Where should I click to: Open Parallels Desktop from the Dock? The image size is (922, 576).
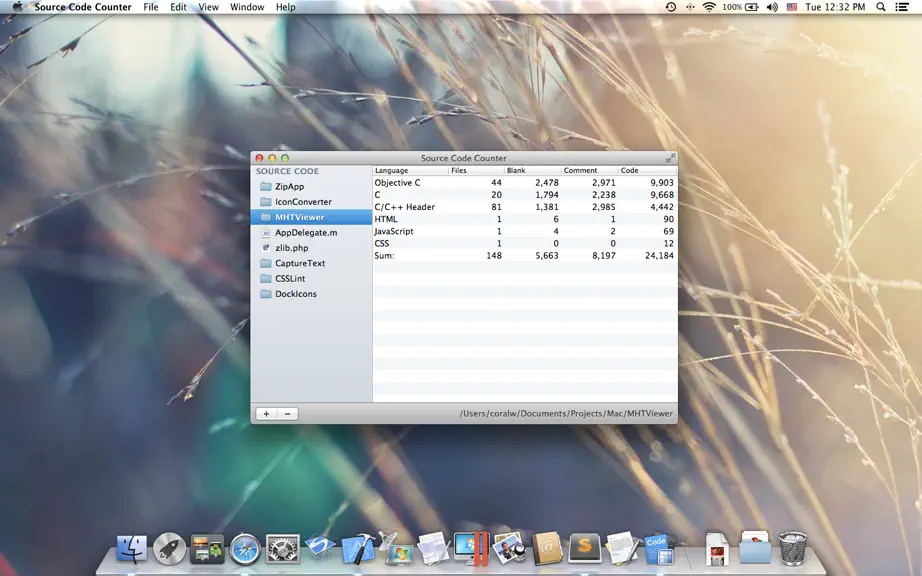pos(471,549)
